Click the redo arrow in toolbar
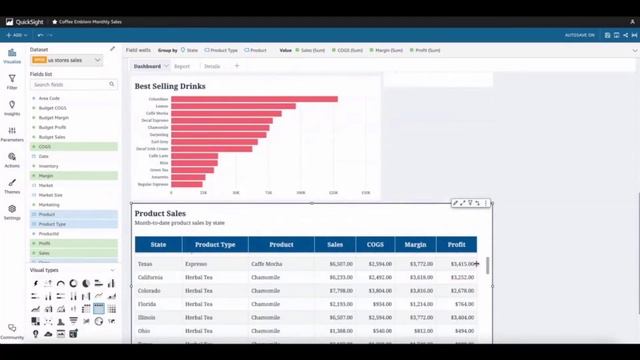This screenshot has width=640, height=360. pos(50,35)
